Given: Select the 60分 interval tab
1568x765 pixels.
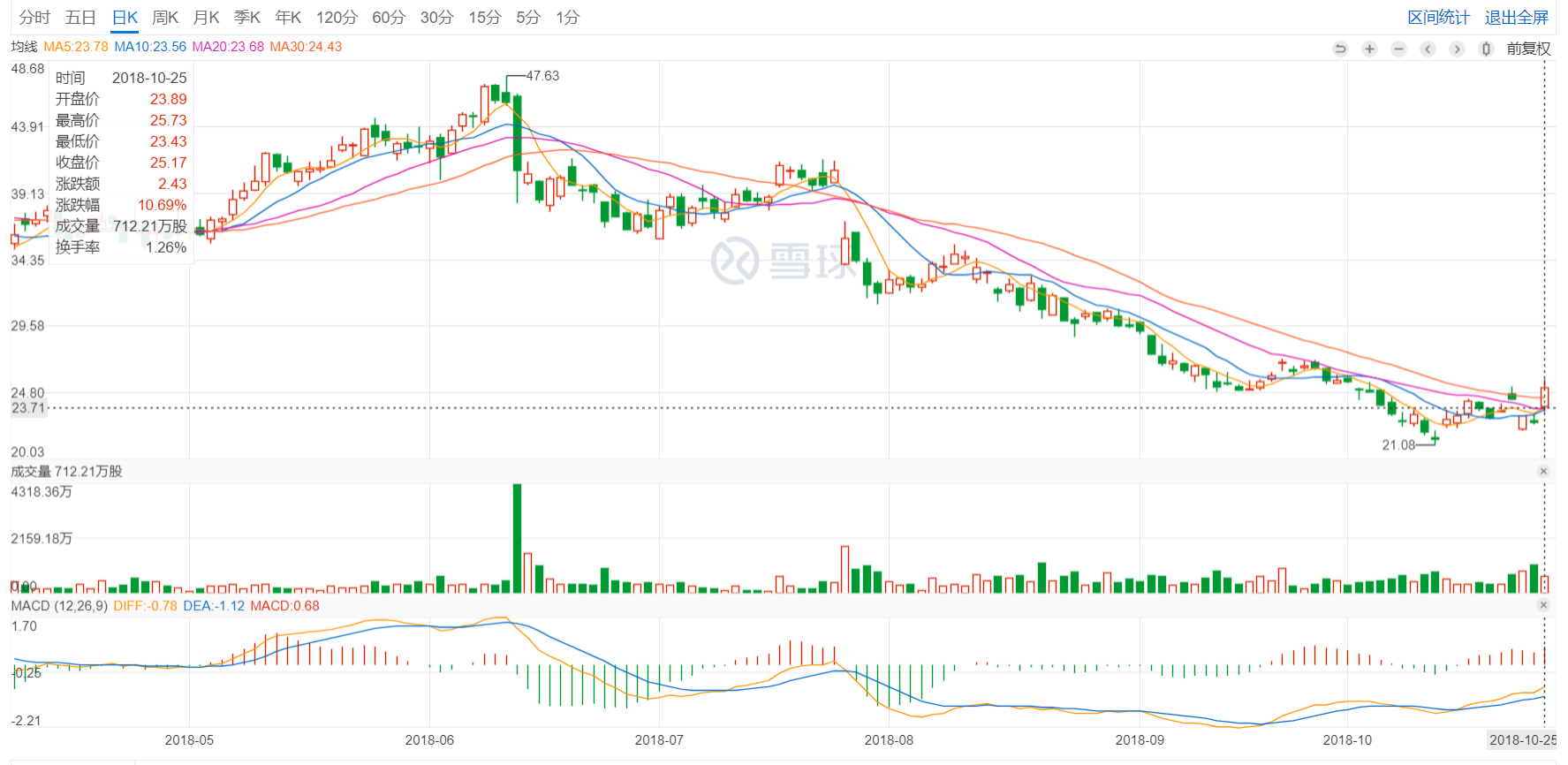Looking at the screenshot, I should [x=389, y=18].
